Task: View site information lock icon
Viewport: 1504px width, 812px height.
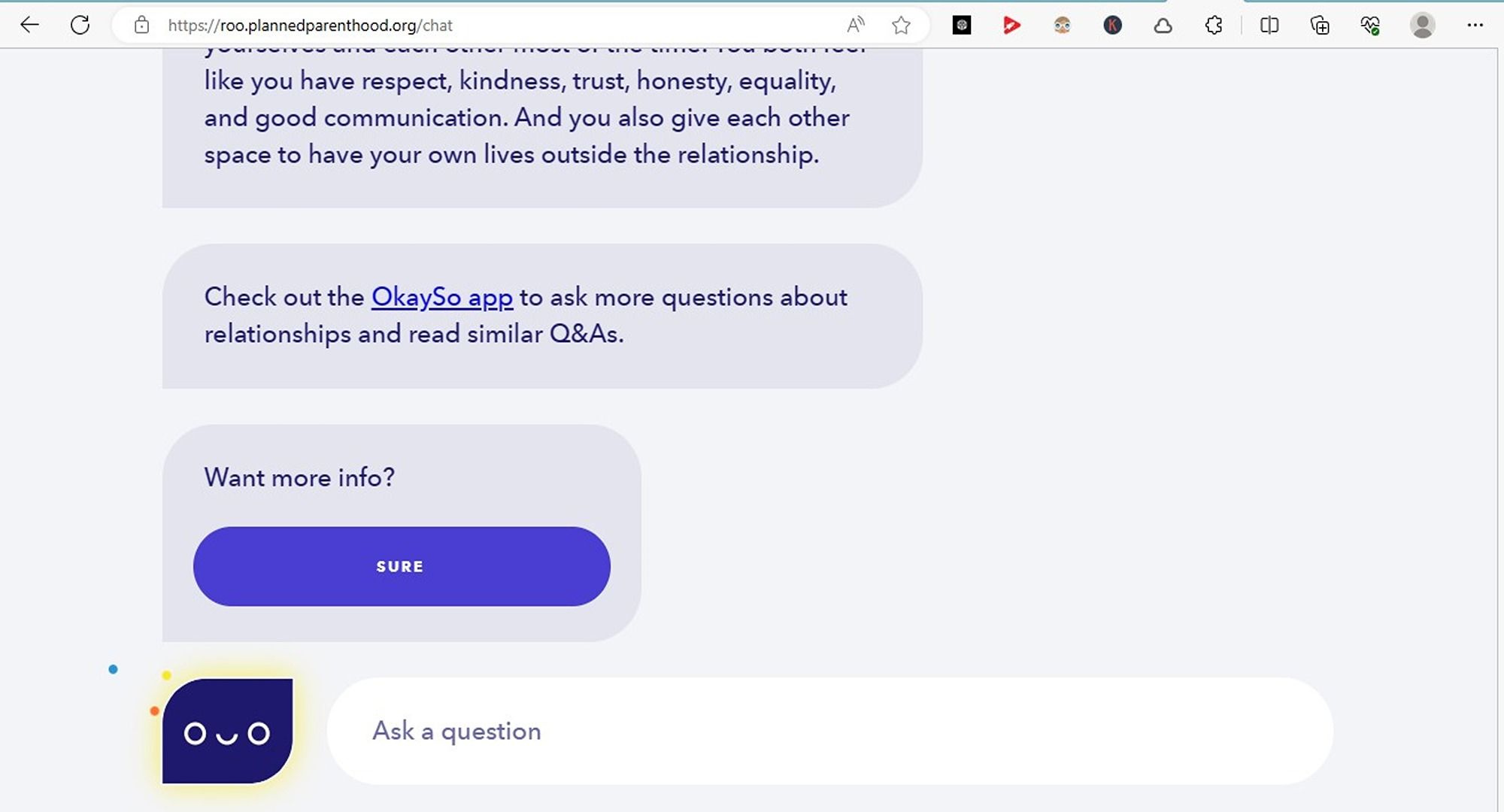Action: (x=141, y=26)
